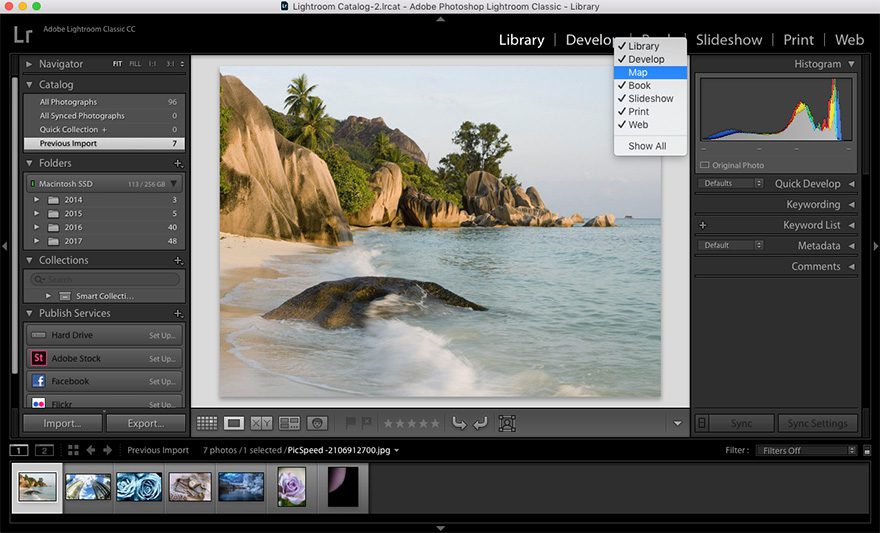Click the plus icon on Folders panel
Viewport: 880px width, 533px height.
pos(178,163)
